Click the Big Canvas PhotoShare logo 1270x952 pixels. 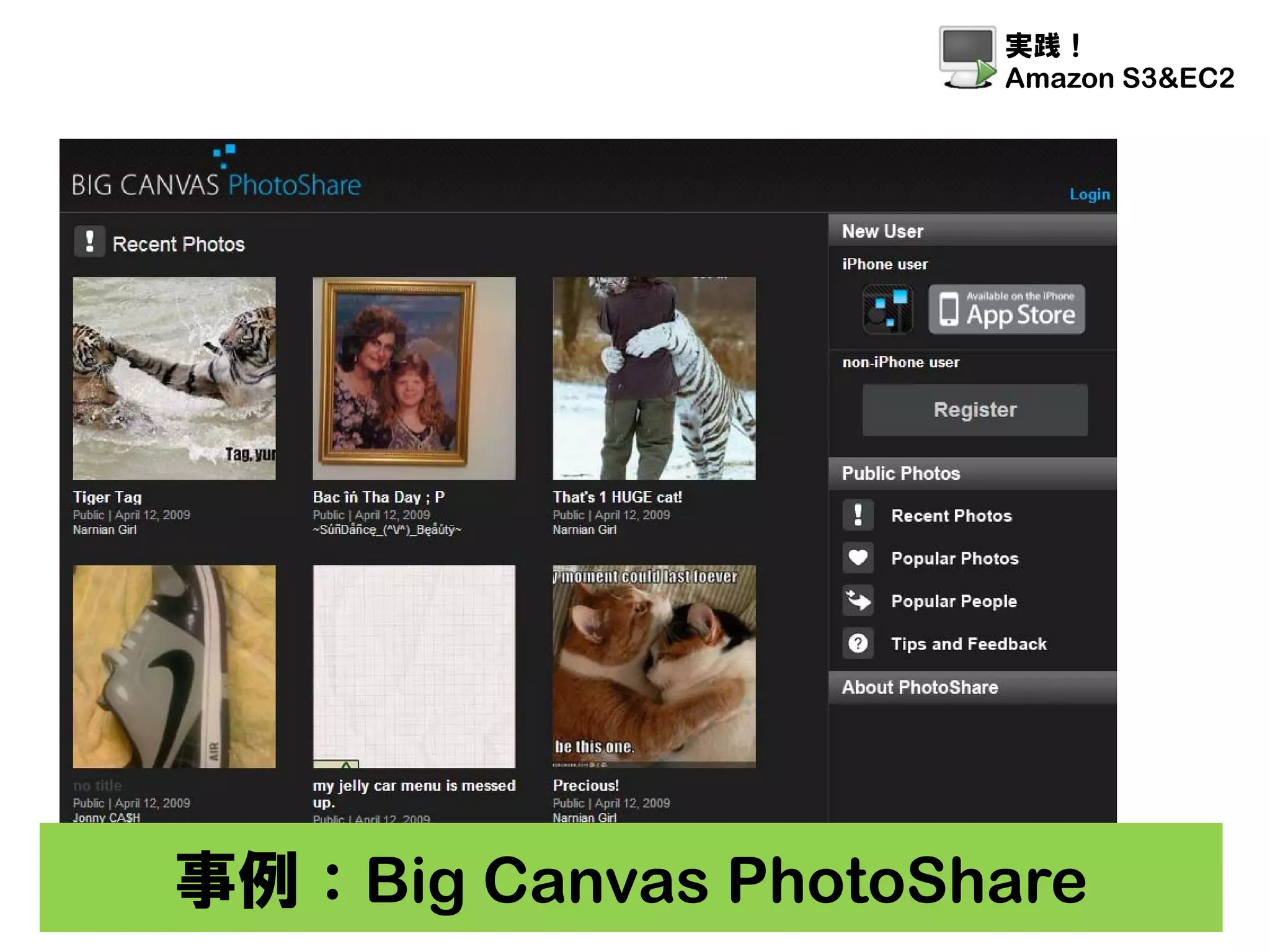pos(216,178)
